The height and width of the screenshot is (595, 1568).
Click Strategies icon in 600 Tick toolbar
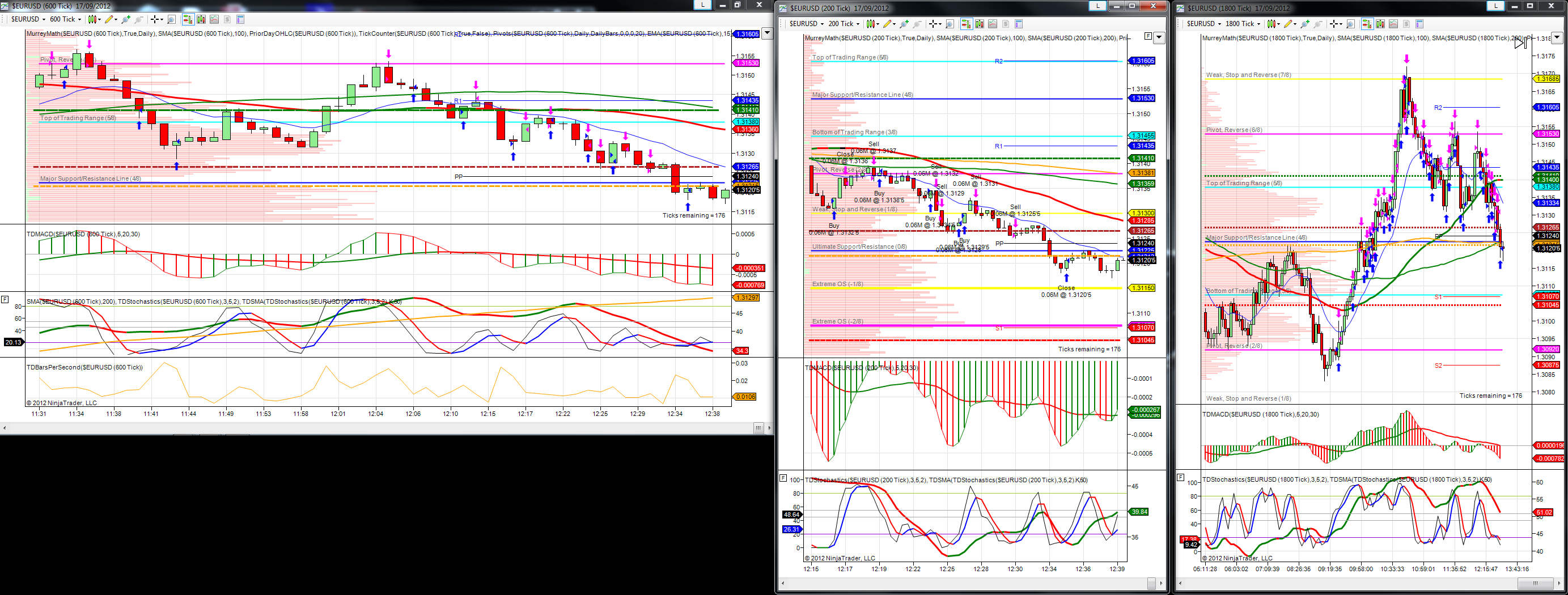228,19
